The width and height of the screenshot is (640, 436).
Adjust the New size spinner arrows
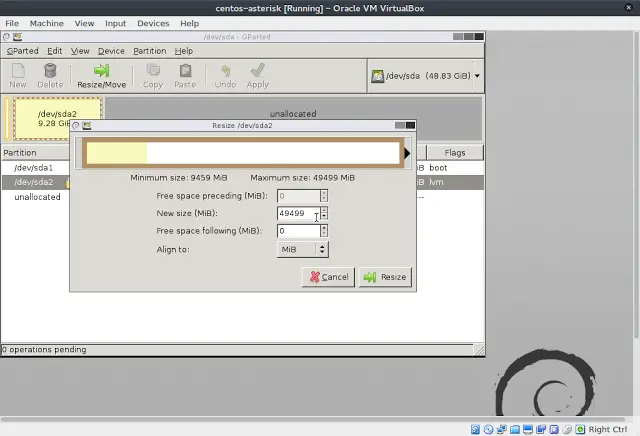click(324, 213)
